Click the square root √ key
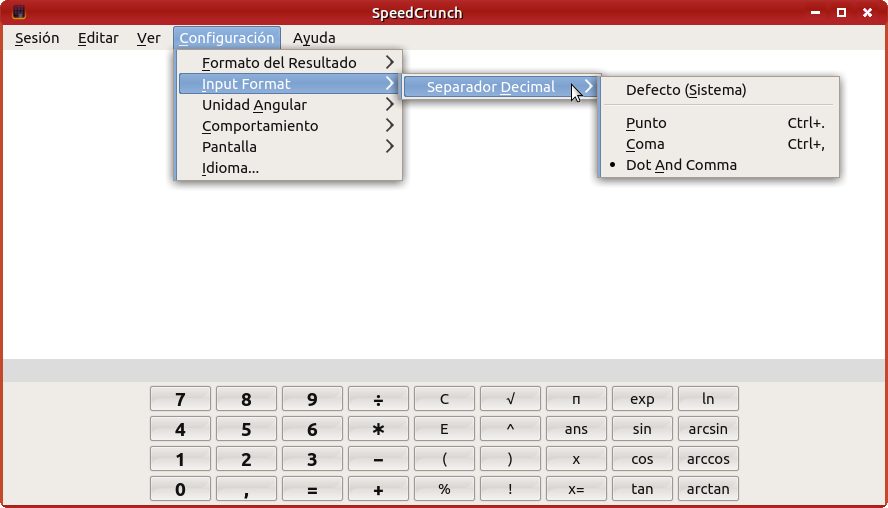 (x=510, y=399)
